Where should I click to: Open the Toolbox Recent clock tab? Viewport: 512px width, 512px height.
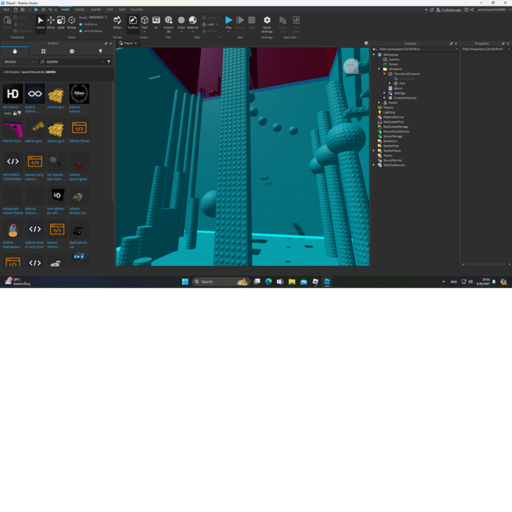[x=72, y=51]
